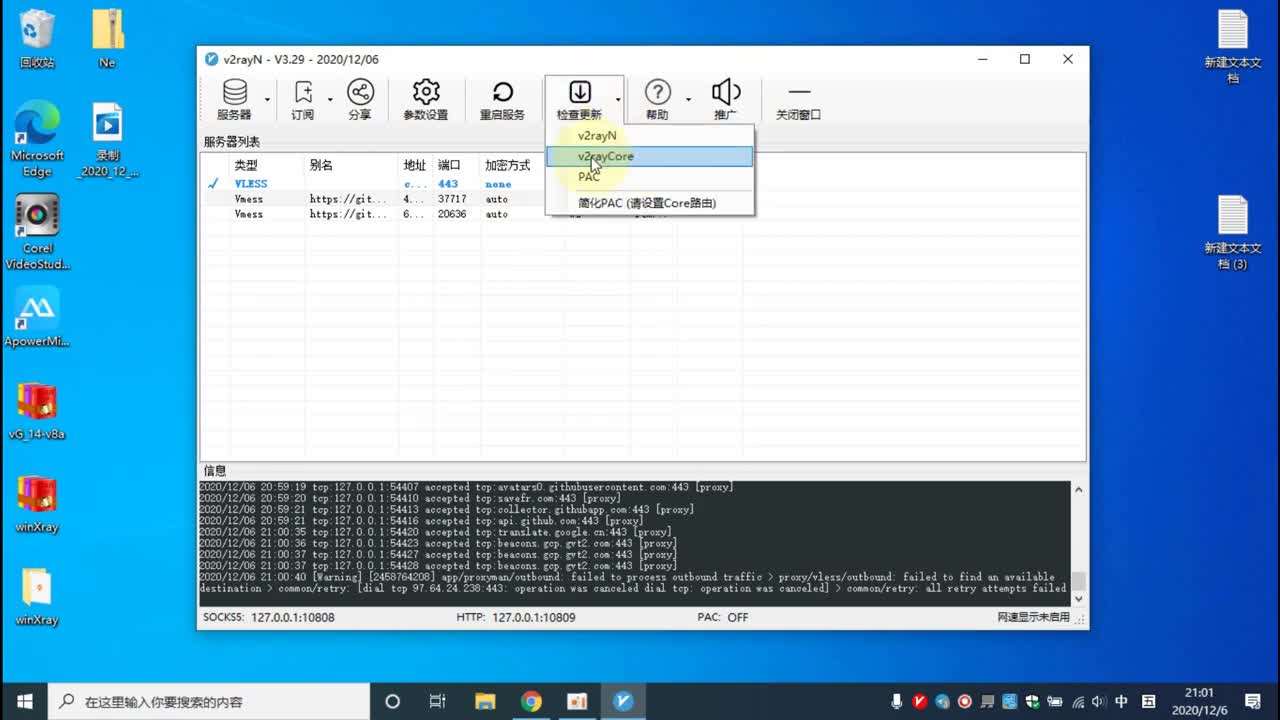Click the 地址 column header

tap(416, 165)
